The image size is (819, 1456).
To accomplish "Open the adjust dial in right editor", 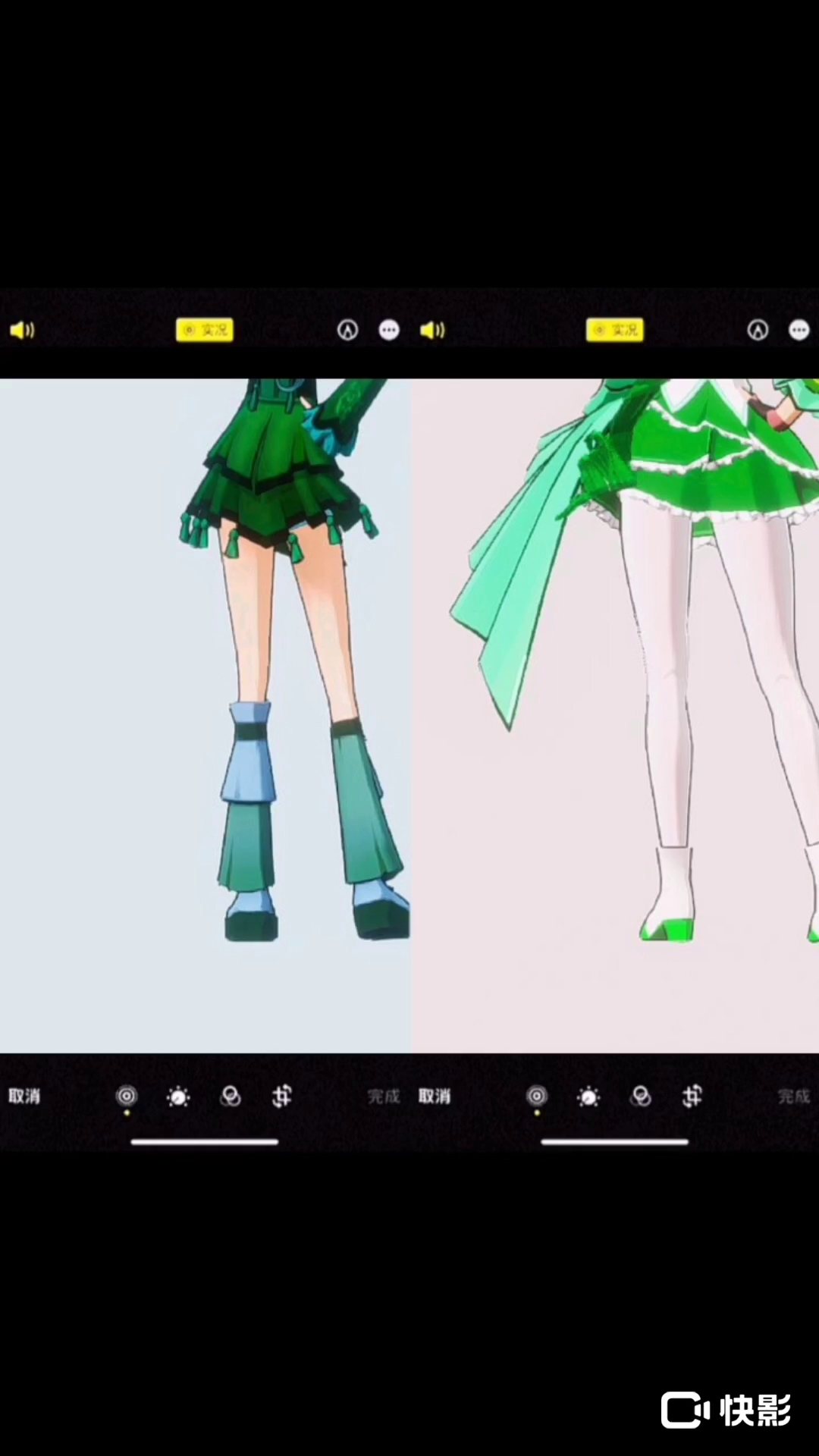I will [588, 1097].
